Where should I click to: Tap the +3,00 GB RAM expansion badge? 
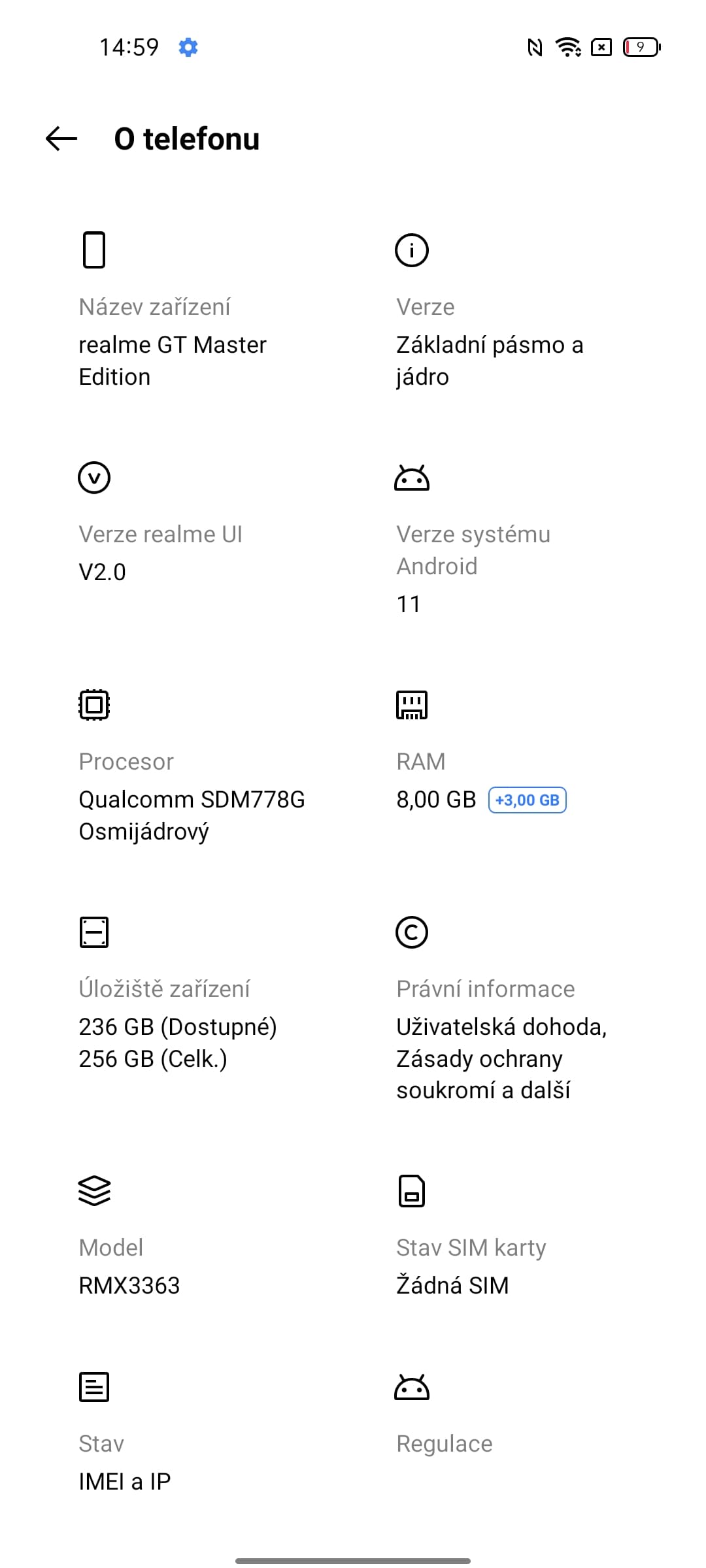528,800
